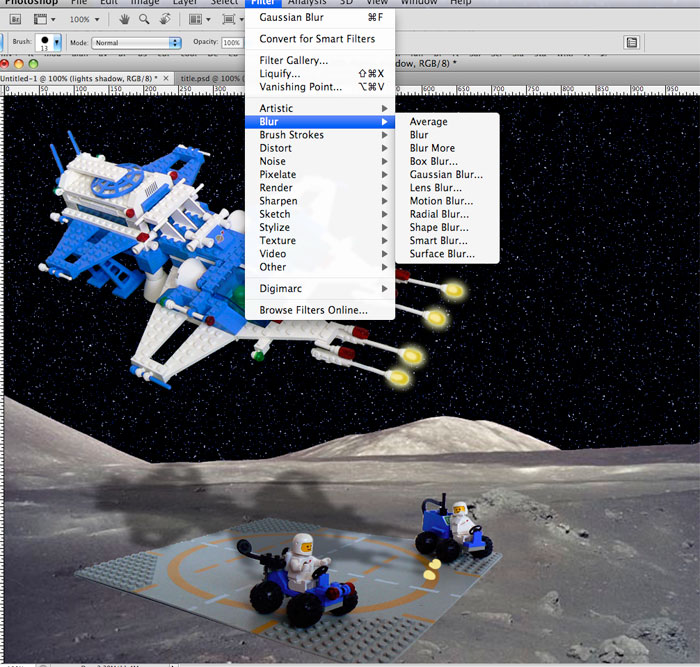
Task: Open the Lens Blur... dialog
Action: click(x=447, y=188)
